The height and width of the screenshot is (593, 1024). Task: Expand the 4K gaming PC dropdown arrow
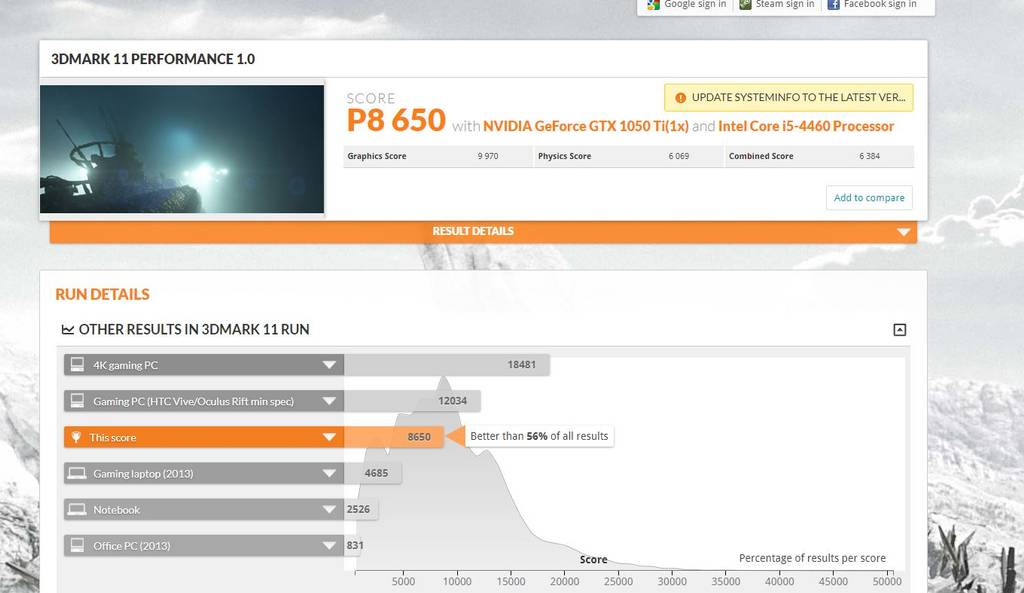(329, 365)
